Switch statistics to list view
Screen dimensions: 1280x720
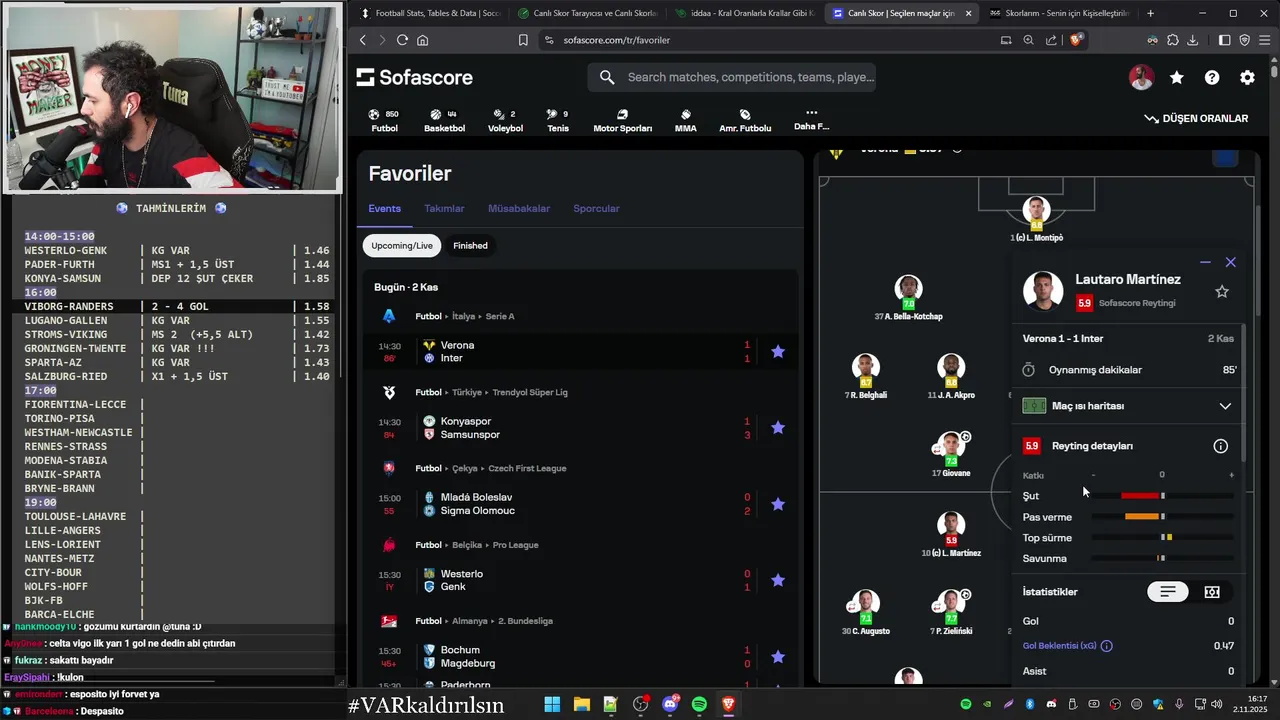click(x=1167, y=592)
